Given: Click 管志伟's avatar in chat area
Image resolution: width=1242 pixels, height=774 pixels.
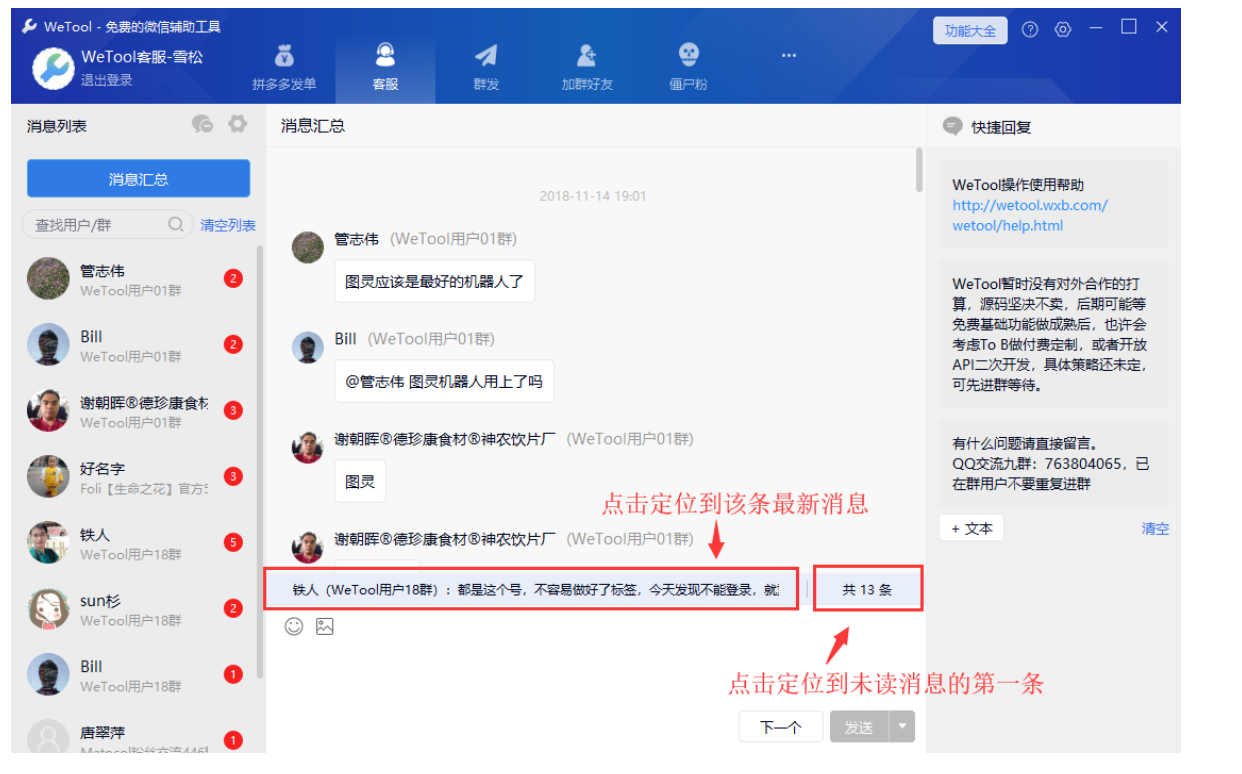Looking at the screenshot, I should coord(308,247).
